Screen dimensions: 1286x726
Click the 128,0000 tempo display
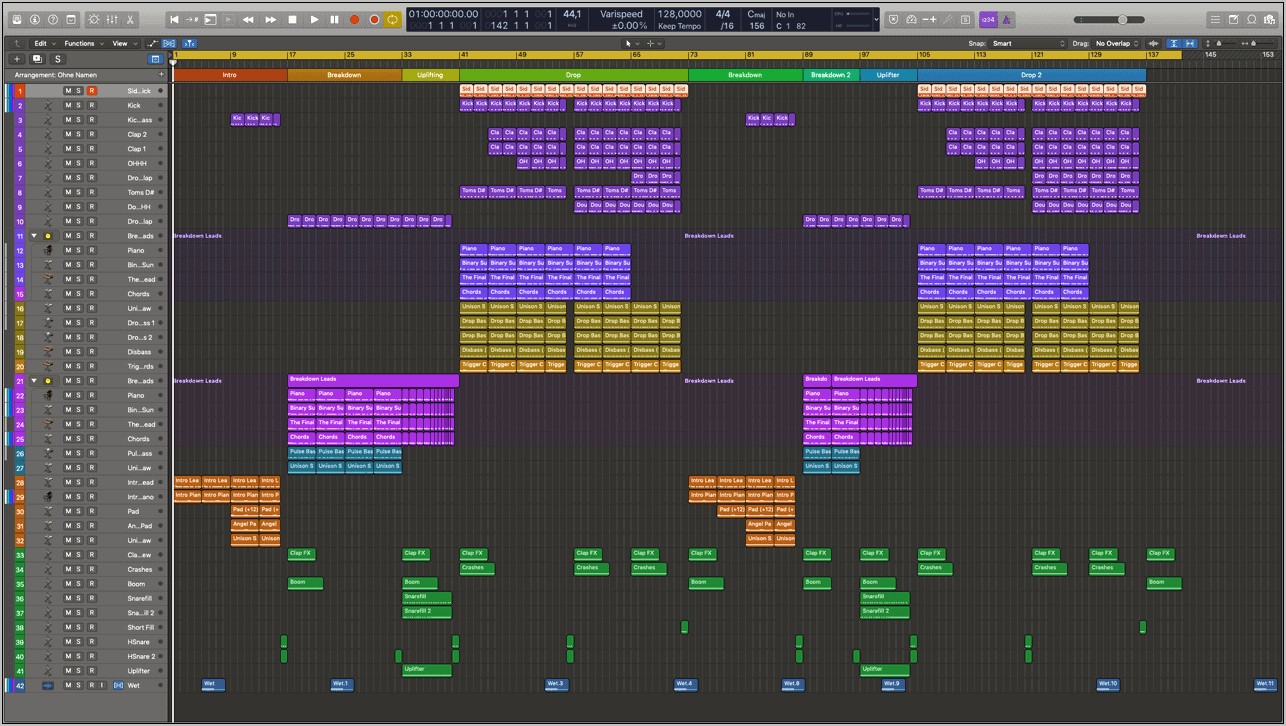tap(680, 14)
